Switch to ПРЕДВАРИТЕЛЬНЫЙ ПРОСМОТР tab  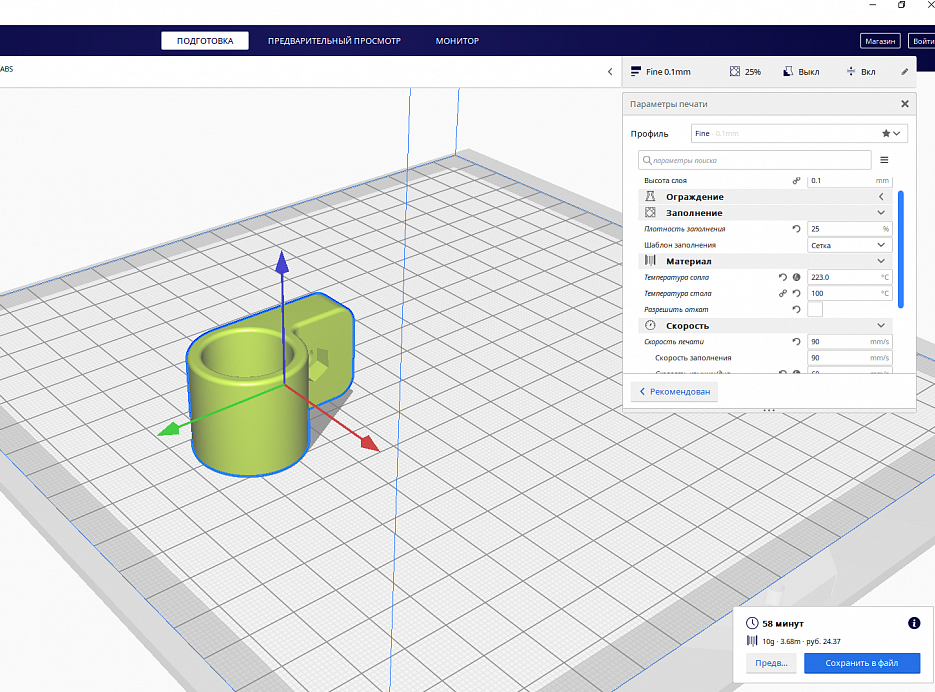(x=334, y=41)
